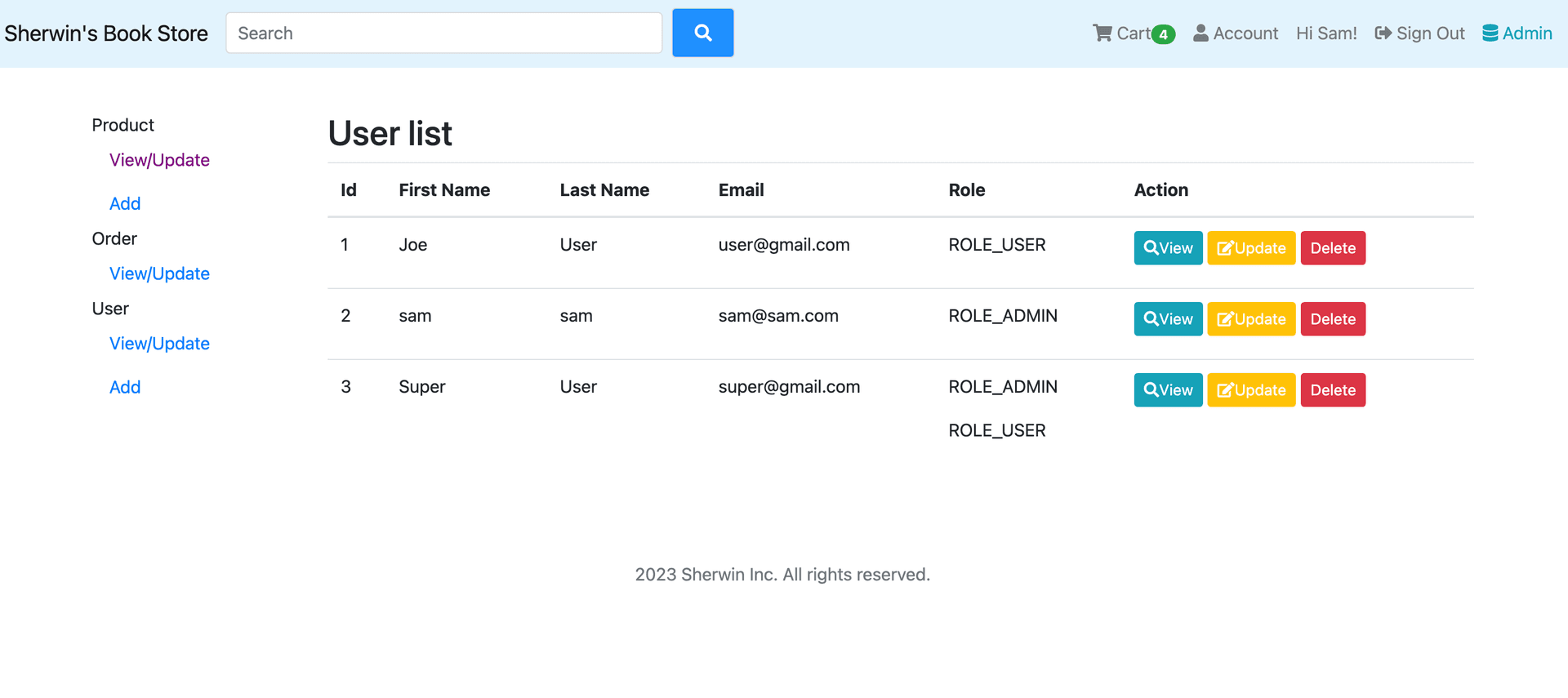Open the shopping cart icon

(1102, 33)
